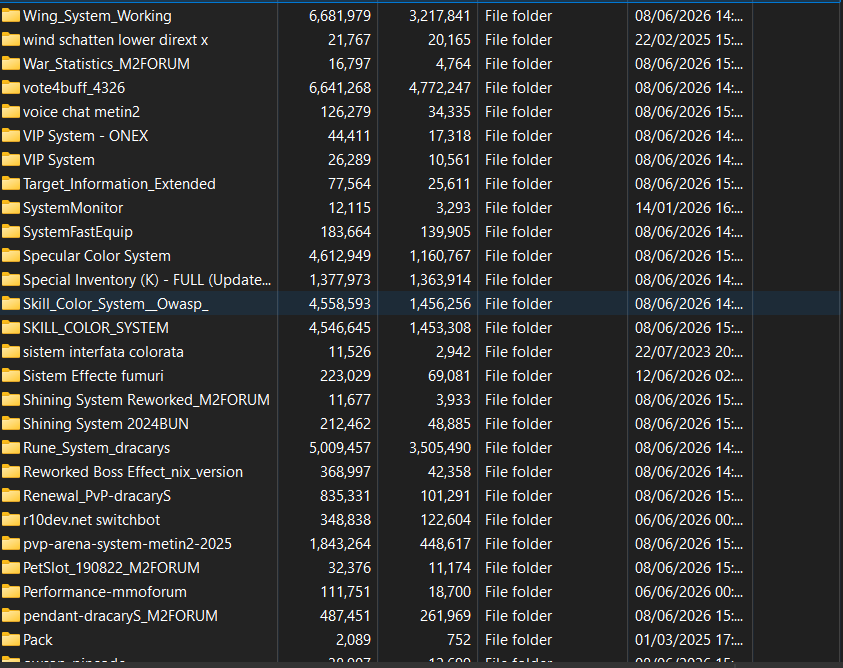The width and height of the screenshot is (843, 668).
Task: Select the voice chat metin2 name
Action: tap(82, 112)
